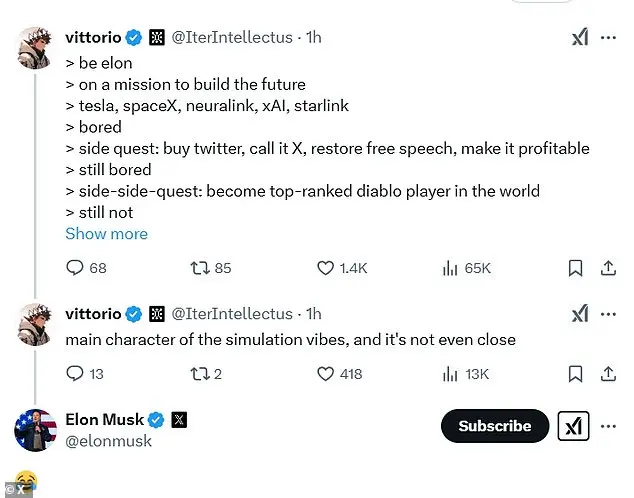Reply to vittorio's first post
634x498 pixels.
coord(75,268)
